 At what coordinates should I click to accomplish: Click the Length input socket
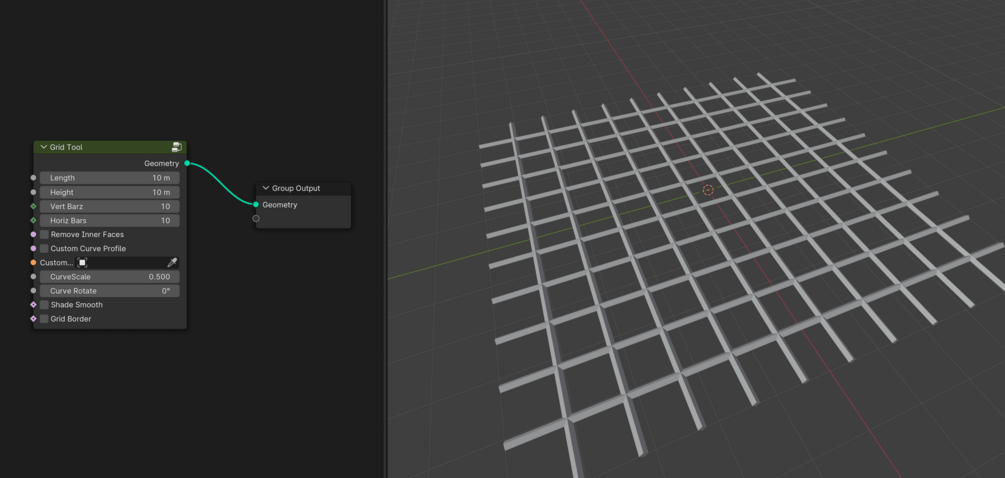click(x=33, y=177)
